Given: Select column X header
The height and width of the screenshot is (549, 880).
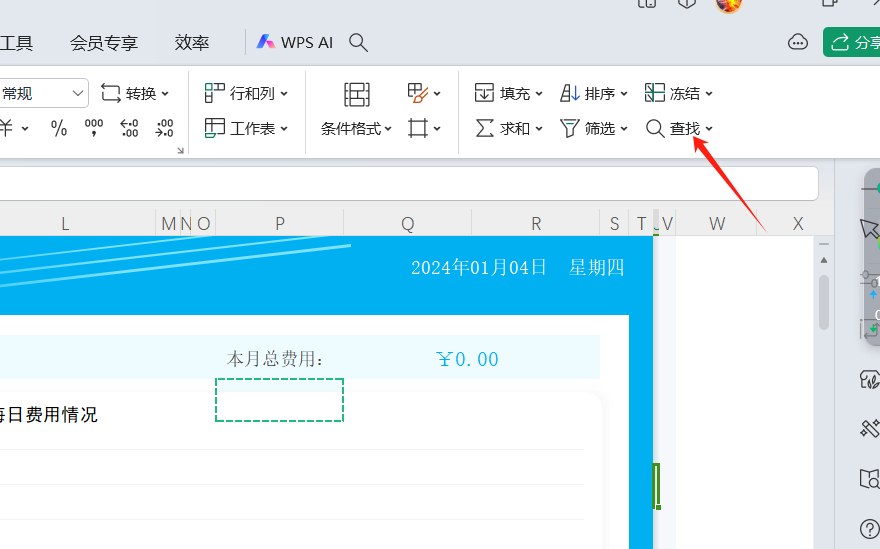Looking at the screenshot, I should click(x=798, y=223).
